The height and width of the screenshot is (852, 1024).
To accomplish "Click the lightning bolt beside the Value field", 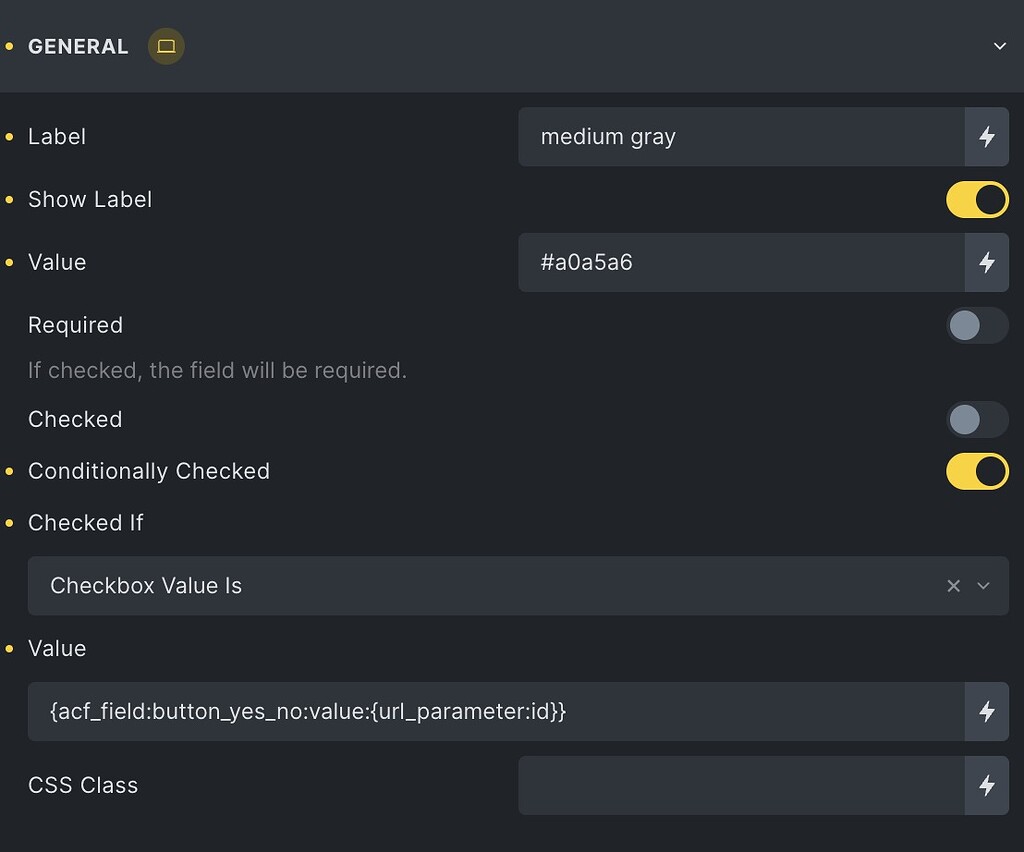I will click(987, 262).
